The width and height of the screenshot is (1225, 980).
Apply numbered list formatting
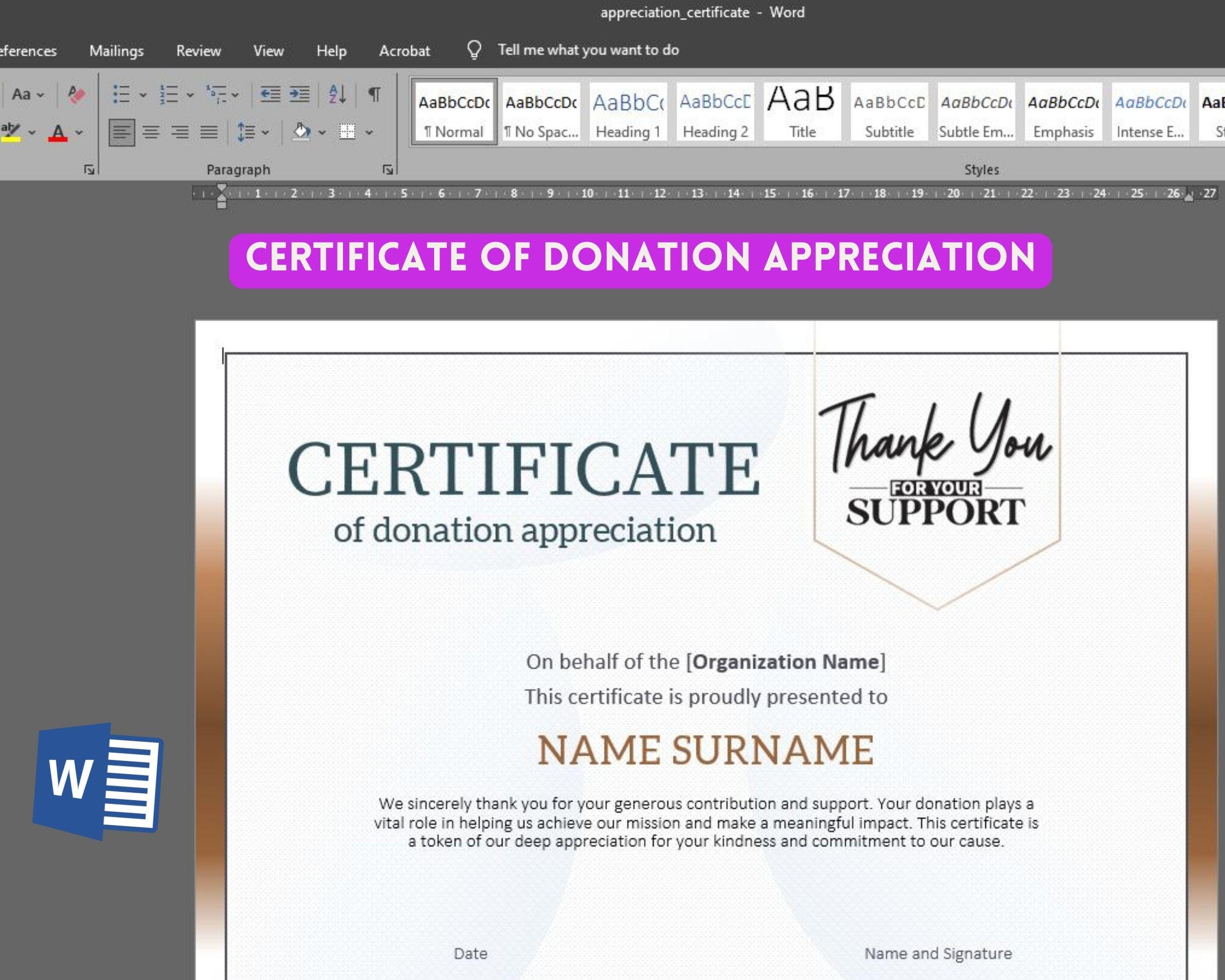169,94
